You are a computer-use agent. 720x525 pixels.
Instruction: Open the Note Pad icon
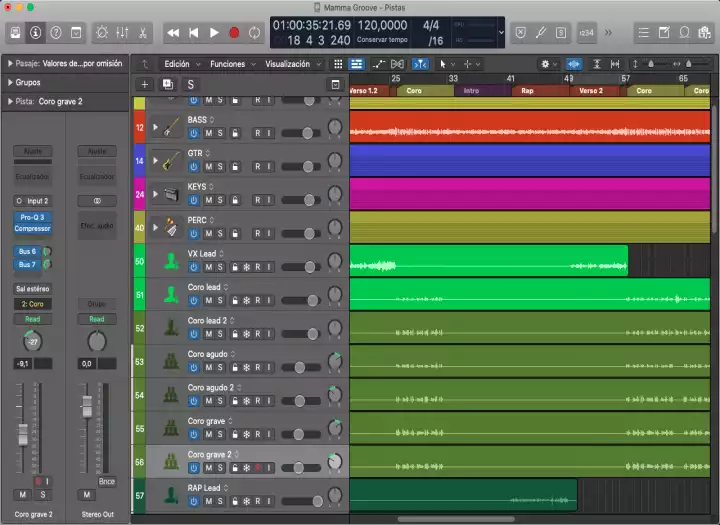pyautogui.click(x=664, y=33)
